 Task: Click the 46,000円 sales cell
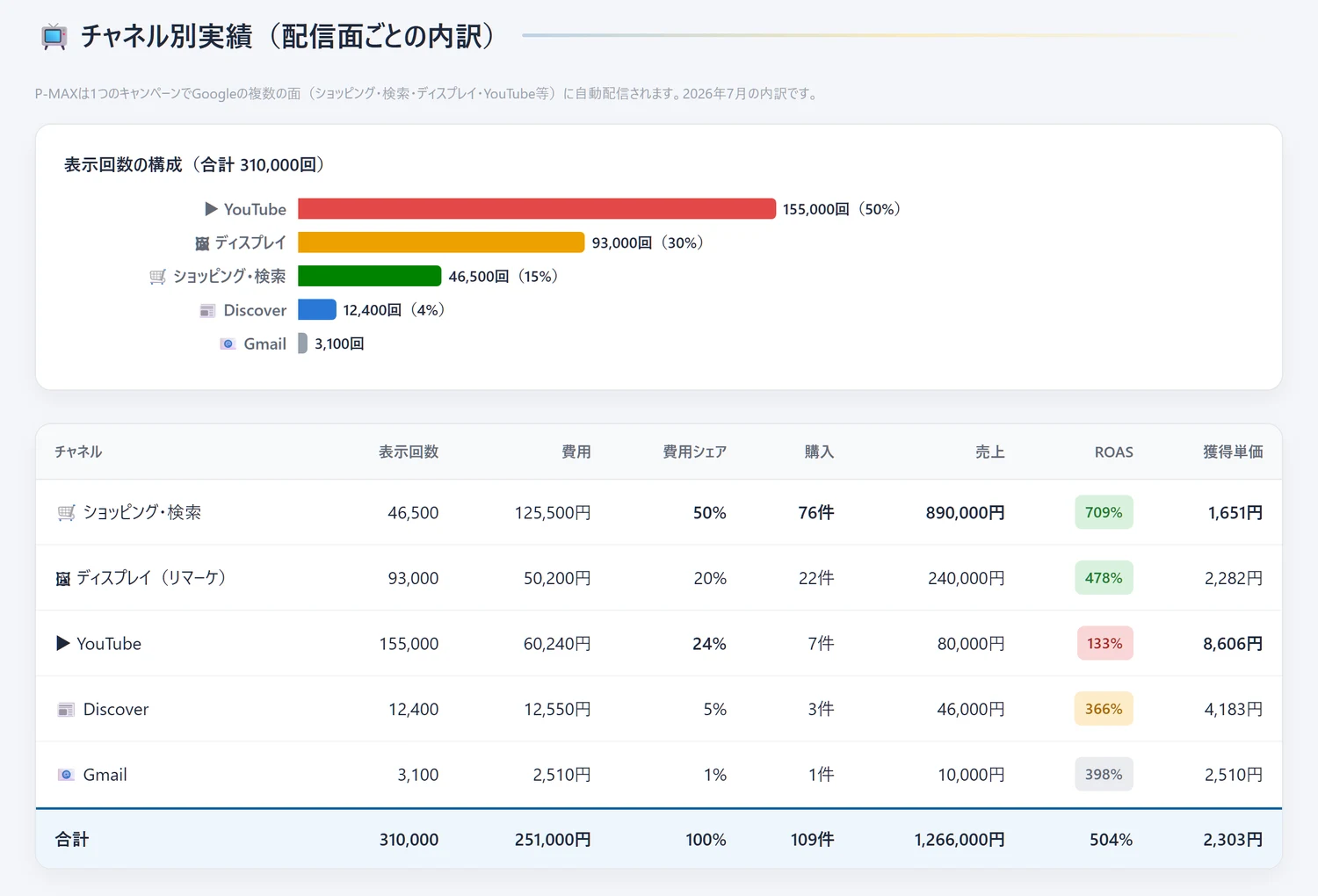click(x=971, y=710)
